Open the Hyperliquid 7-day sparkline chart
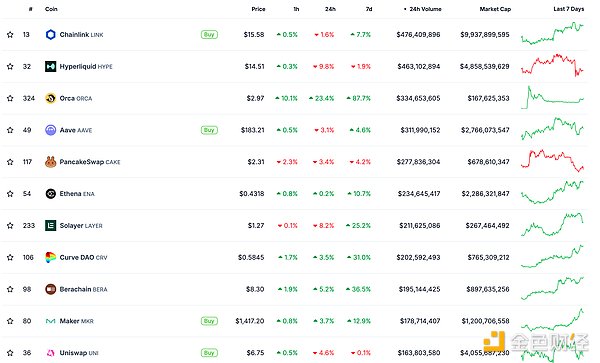Screen dimensions: 600x363 (552, 65)
